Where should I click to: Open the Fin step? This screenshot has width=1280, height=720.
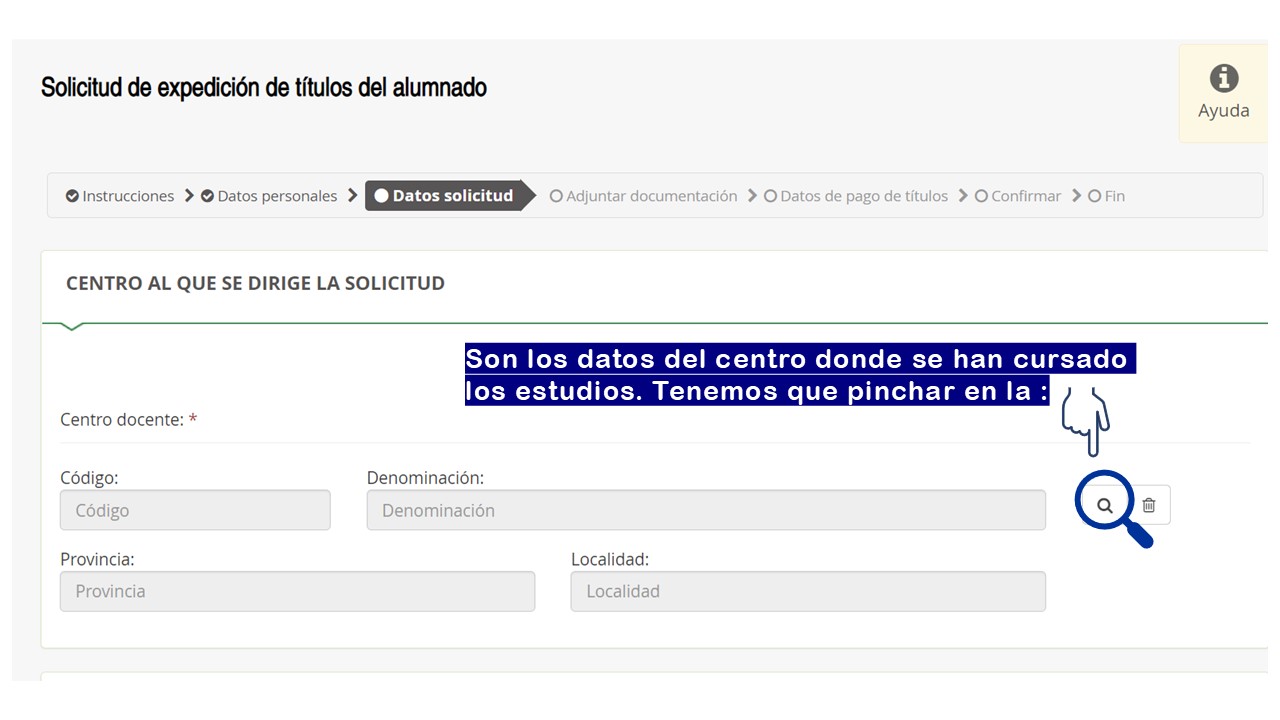click(1106, 196)
